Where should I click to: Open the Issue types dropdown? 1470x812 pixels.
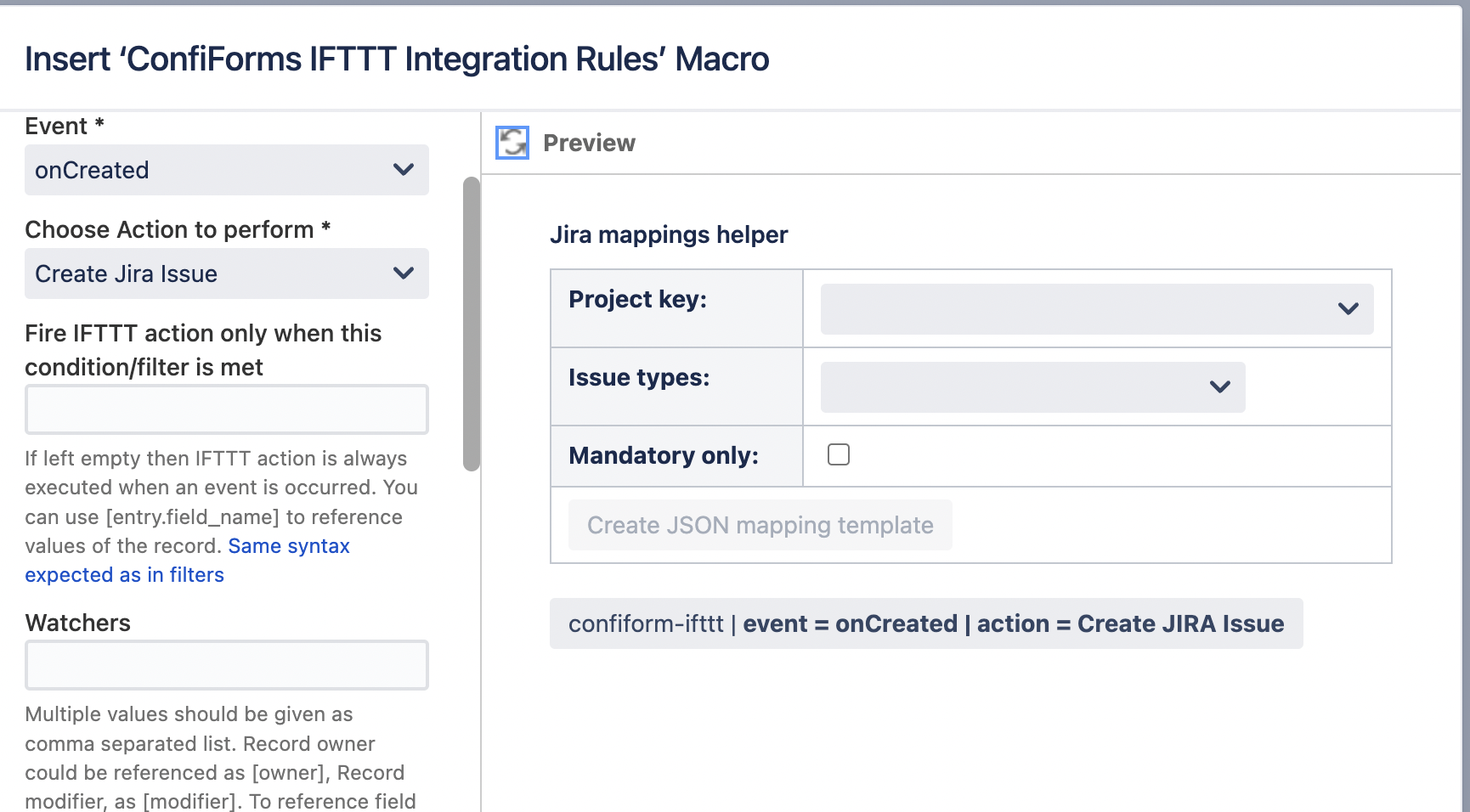tap(1031, 386)
